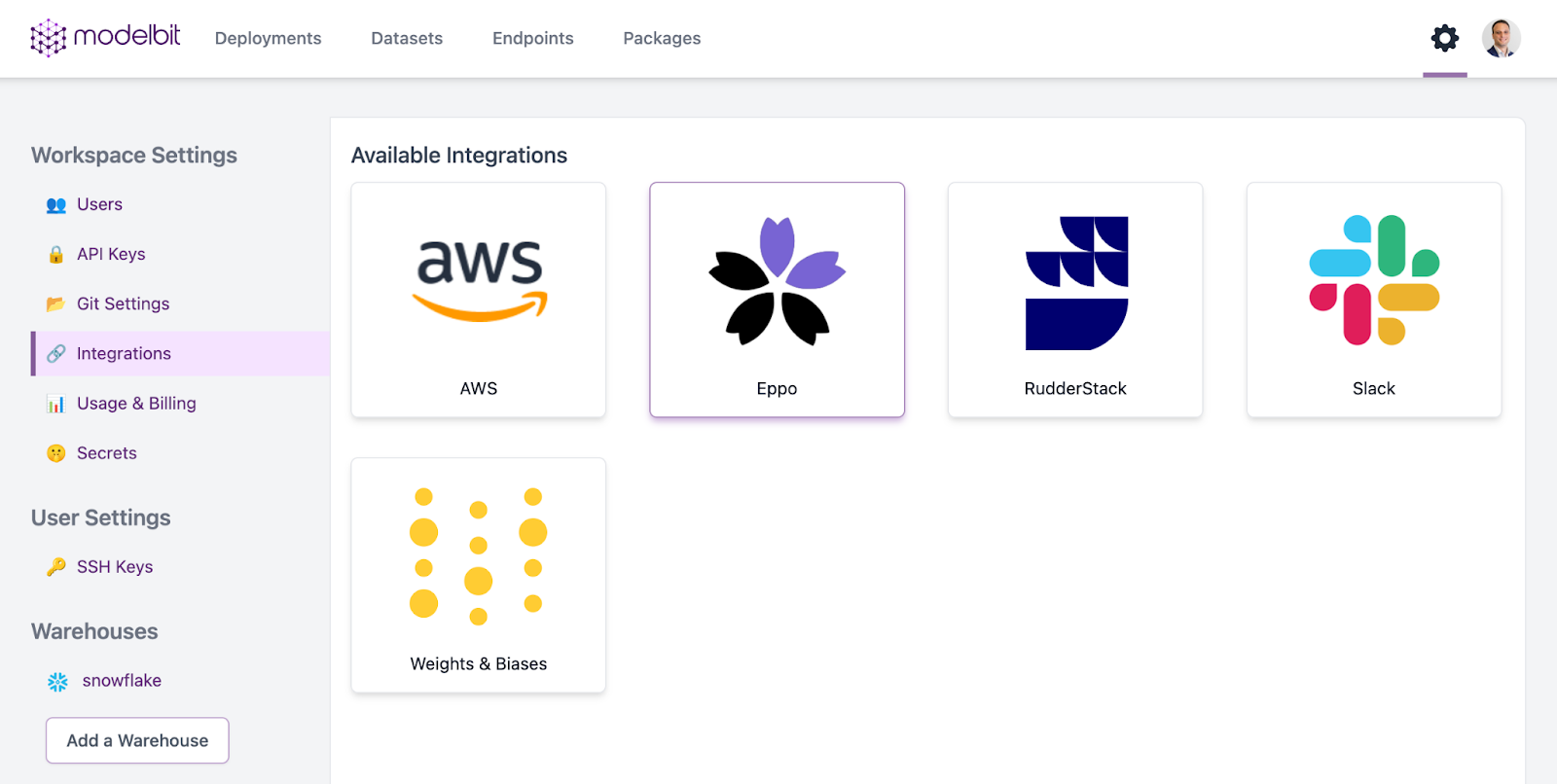Open Git Settings page

pyautogui.click(x=123, y=303)
